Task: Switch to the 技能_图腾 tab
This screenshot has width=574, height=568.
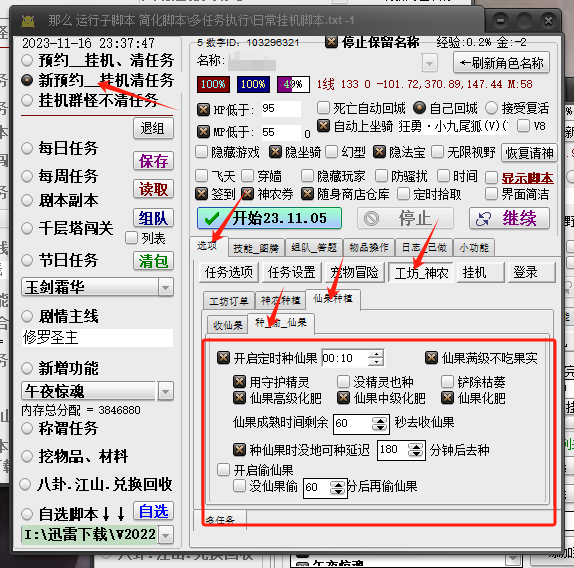Action: pyautogui.click(x=256, y=248)
